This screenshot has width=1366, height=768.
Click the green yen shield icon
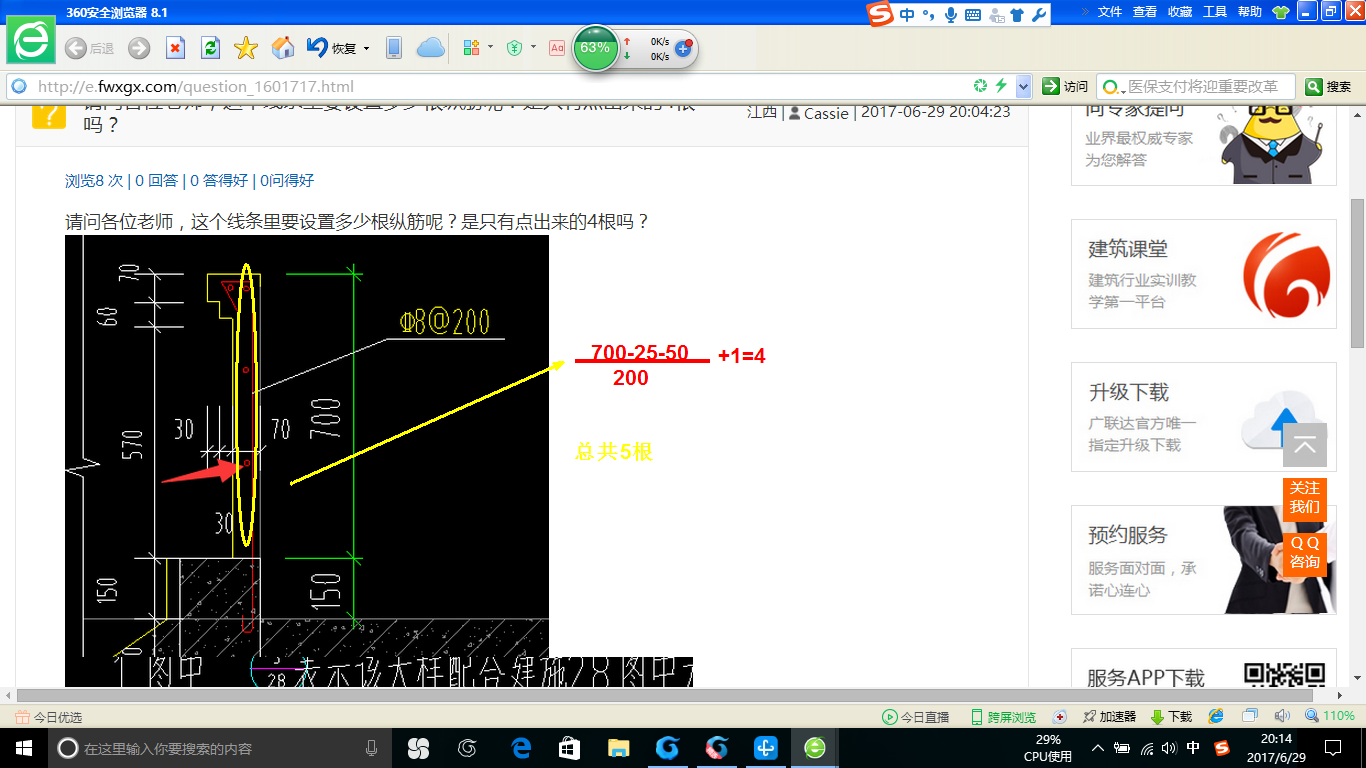click(515, 47)
